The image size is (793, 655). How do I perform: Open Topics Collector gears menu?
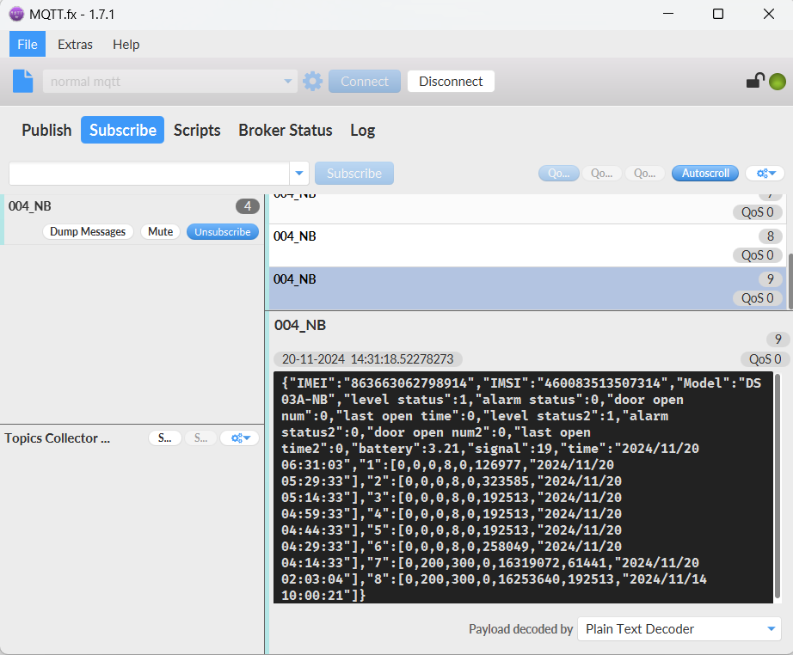240,438
